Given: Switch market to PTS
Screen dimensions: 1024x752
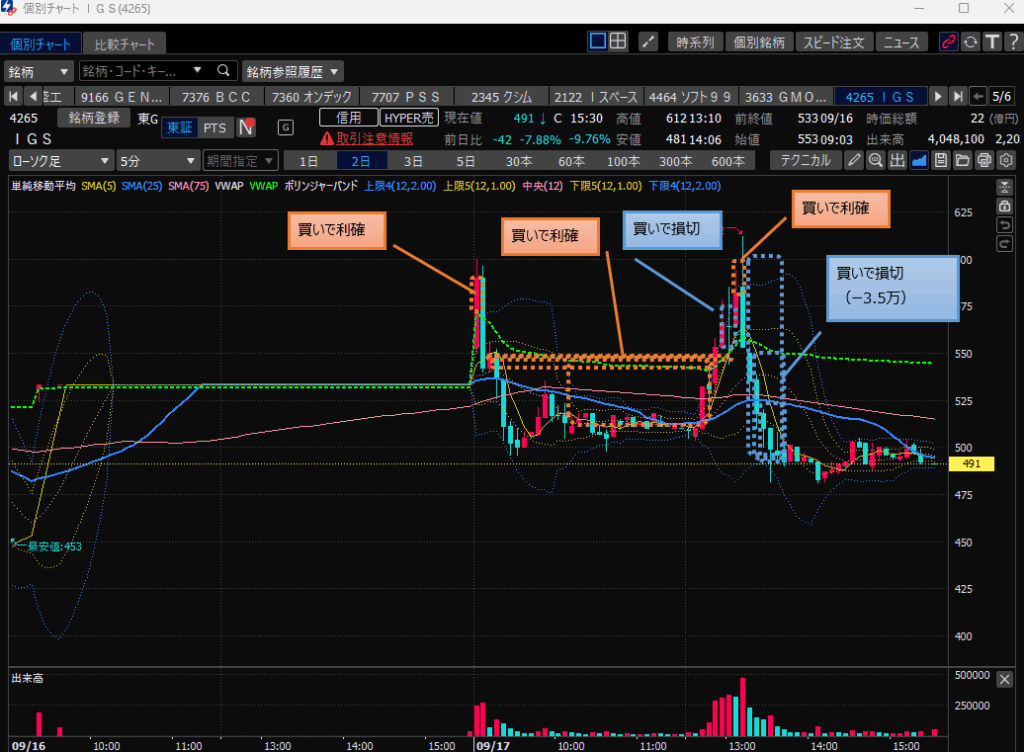Looking at the screenshot, I should point(214,128).
